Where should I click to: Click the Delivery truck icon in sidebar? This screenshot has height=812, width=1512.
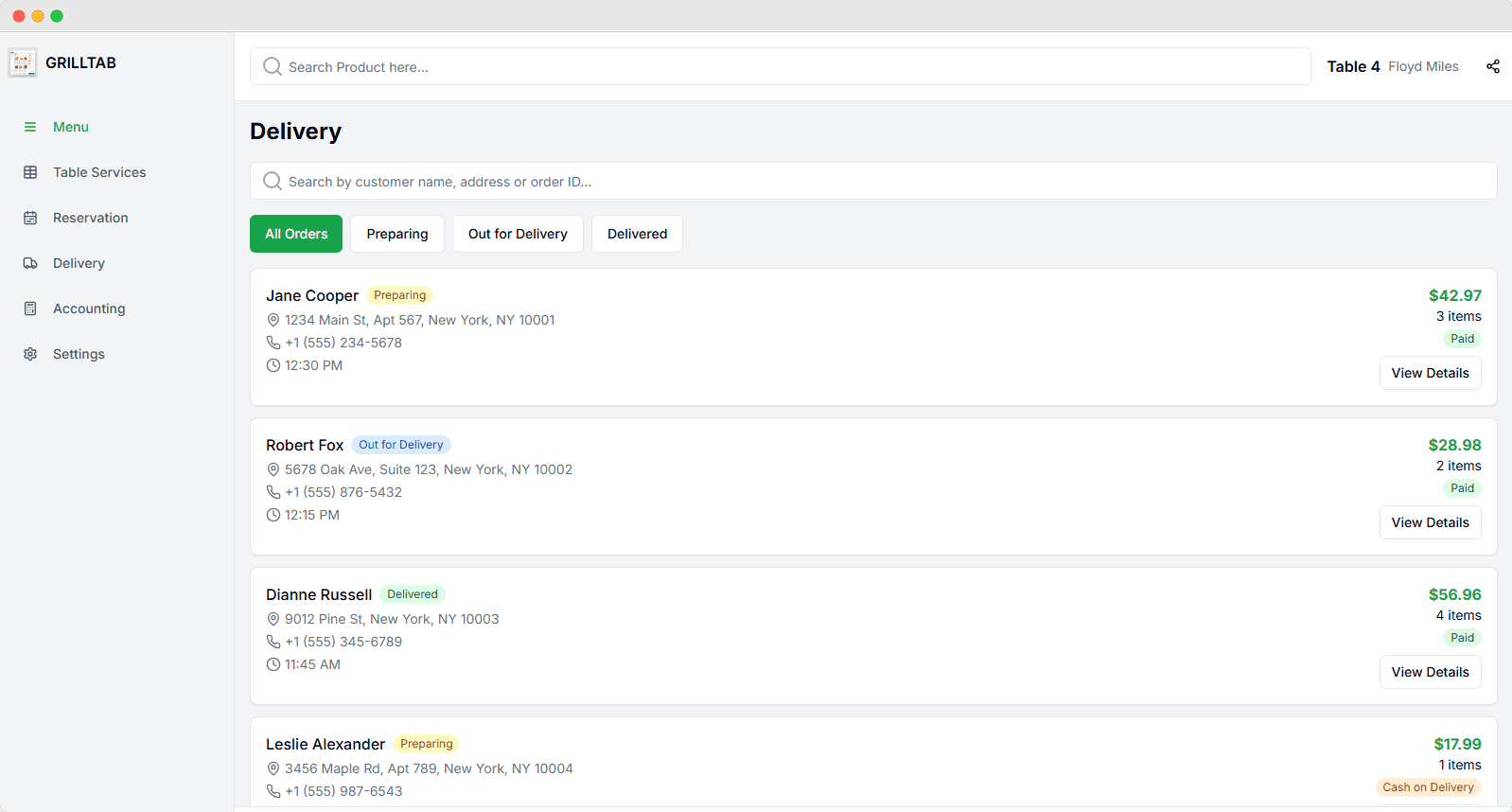(30, 263)
